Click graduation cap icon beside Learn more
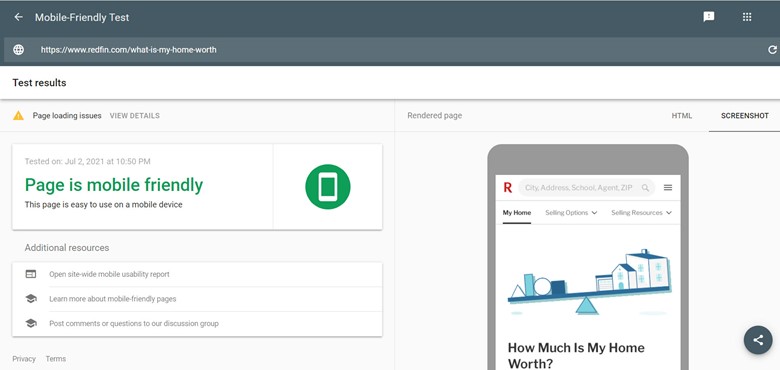The image size is (780, 370). coord(31,299)
